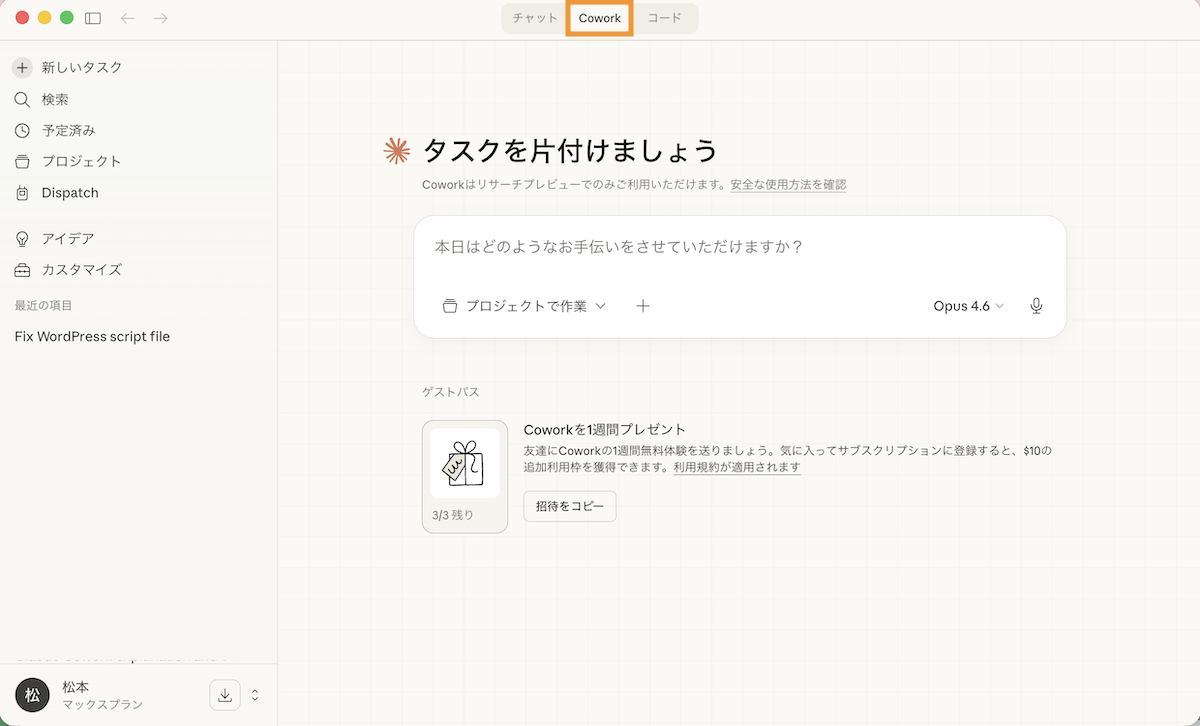Image resolution: width=1200 pixels, height=726 pixels.
Task: Open カスタマイズ toolbox icon
Action: click(x=22, y=270)
